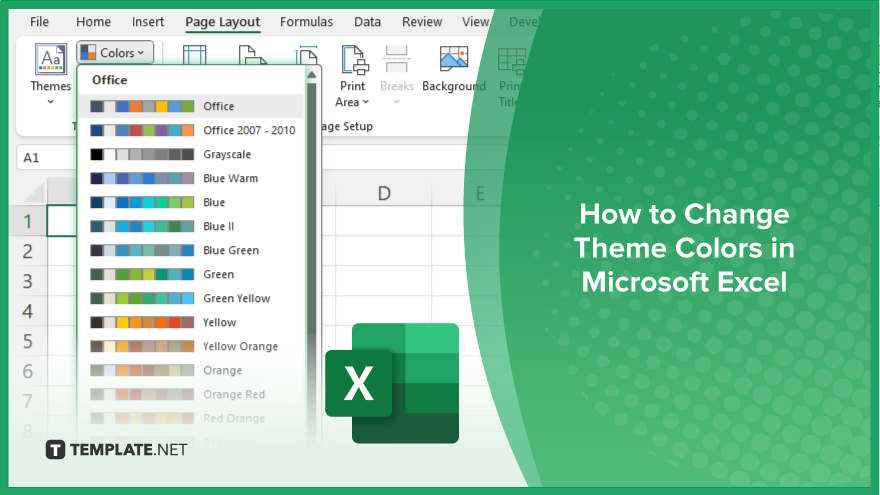Apply the Green theme colors

[x=192, y=274]
